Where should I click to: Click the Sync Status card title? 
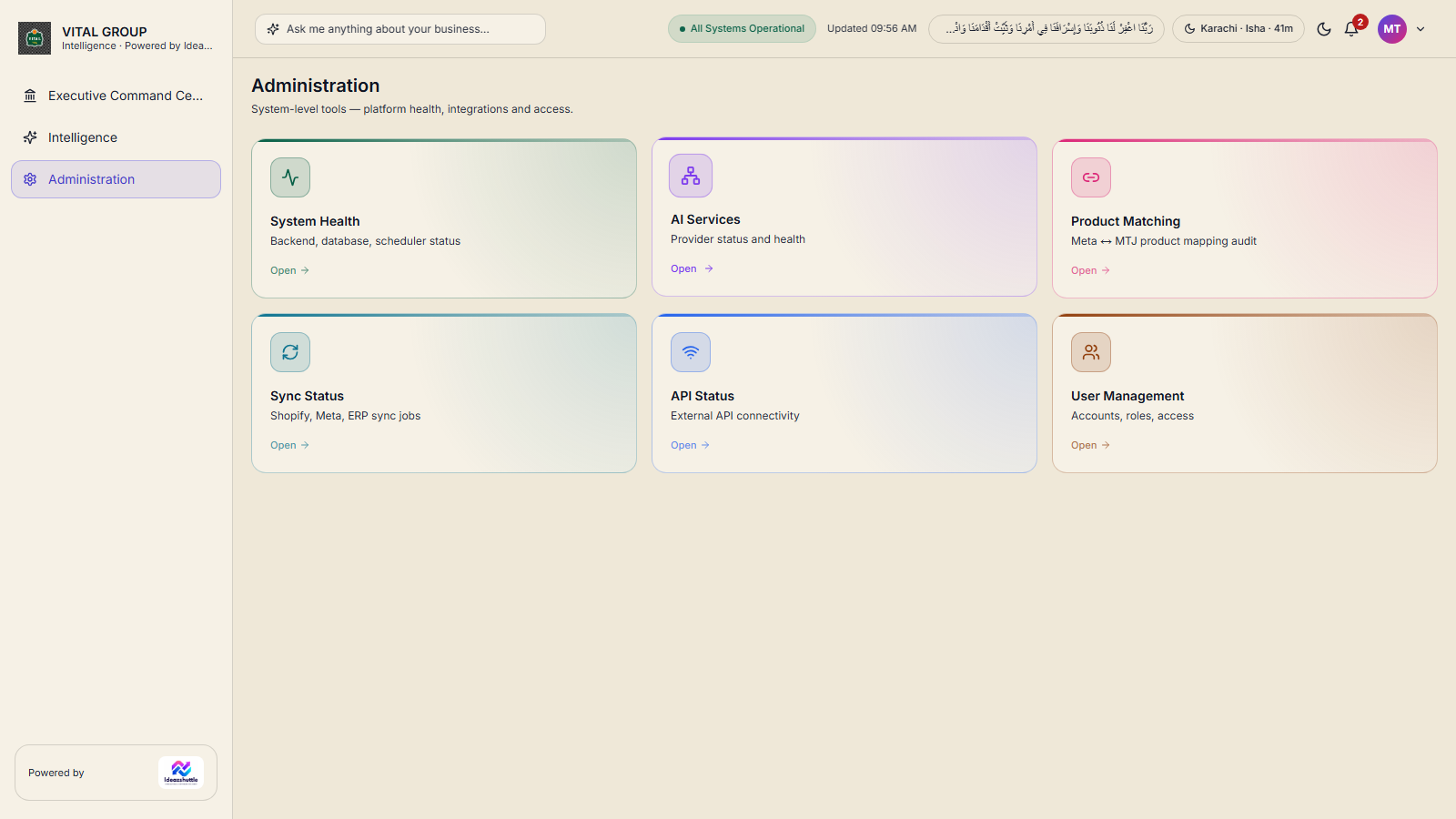pos(307,396)
